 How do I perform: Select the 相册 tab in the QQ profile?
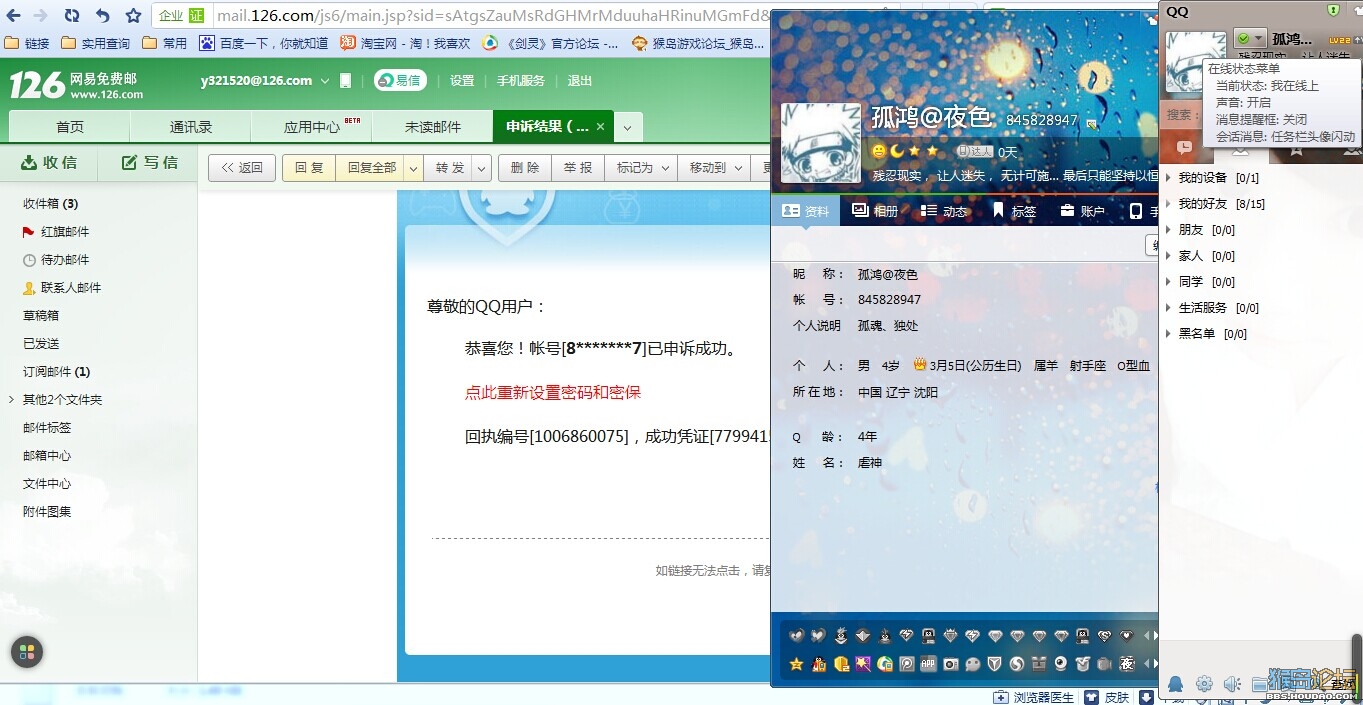(x=875, y=211)
